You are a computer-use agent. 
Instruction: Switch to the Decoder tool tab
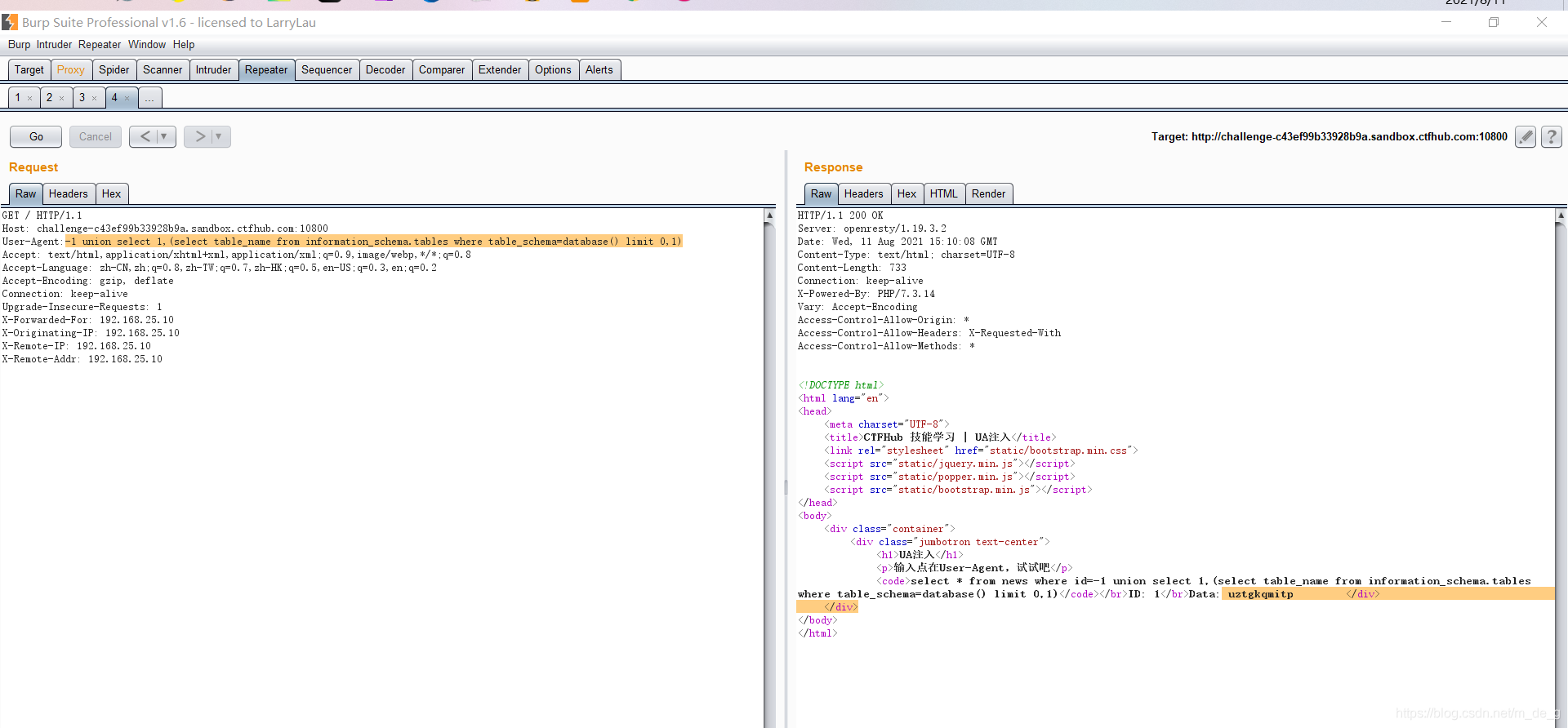tap(385, 70)
